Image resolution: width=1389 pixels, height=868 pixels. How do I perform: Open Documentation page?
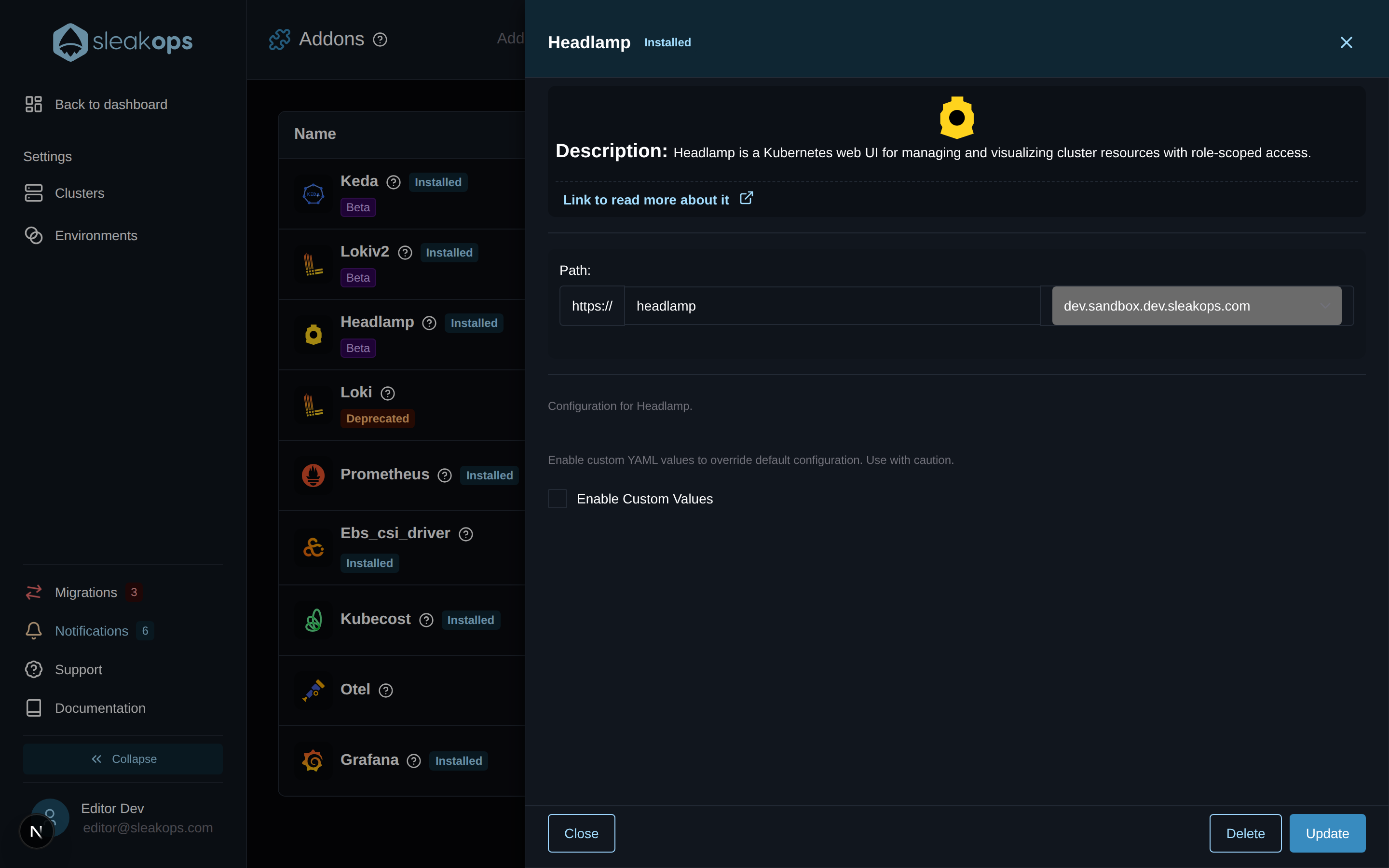[85, 708]
